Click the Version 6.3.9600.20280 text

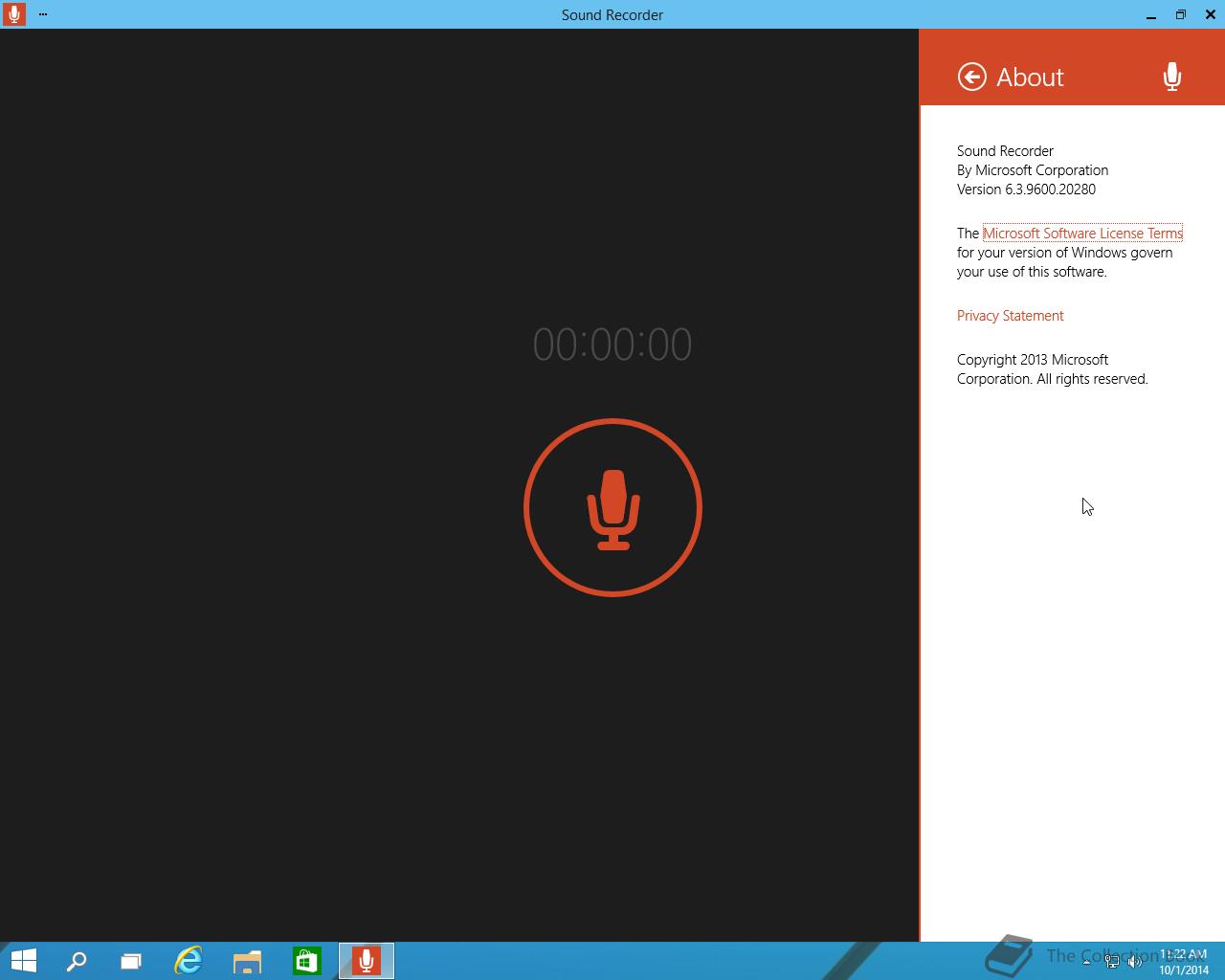coord(1026,189)
